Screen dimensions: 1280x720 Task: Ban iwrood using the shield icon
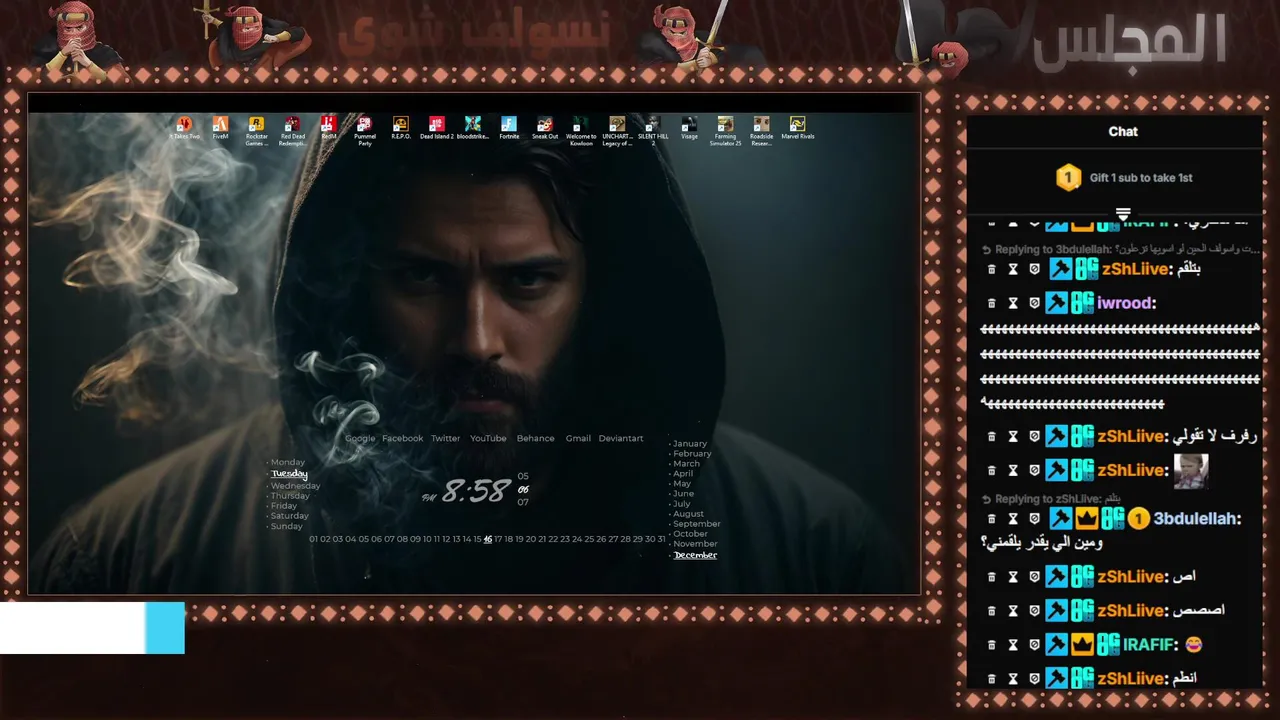point(1034,303)
